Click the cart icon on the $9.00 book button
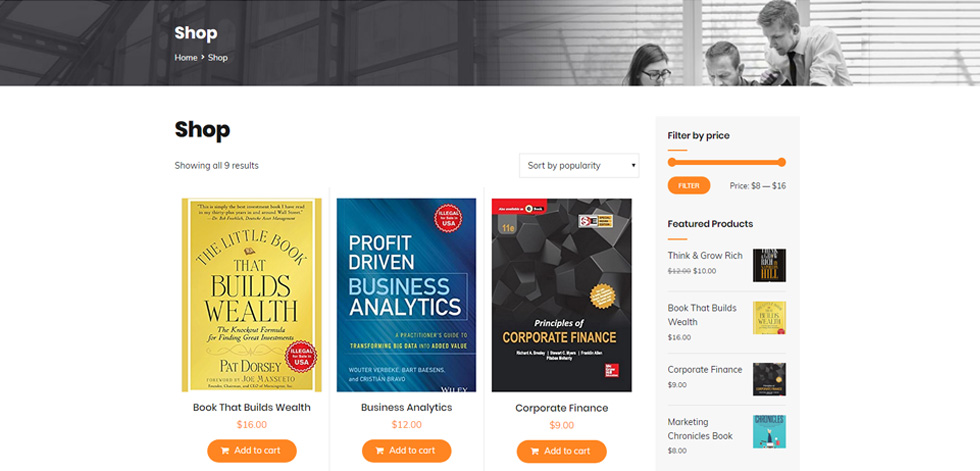The width and height of the screenshot is (980, 471). click(535, 451)
